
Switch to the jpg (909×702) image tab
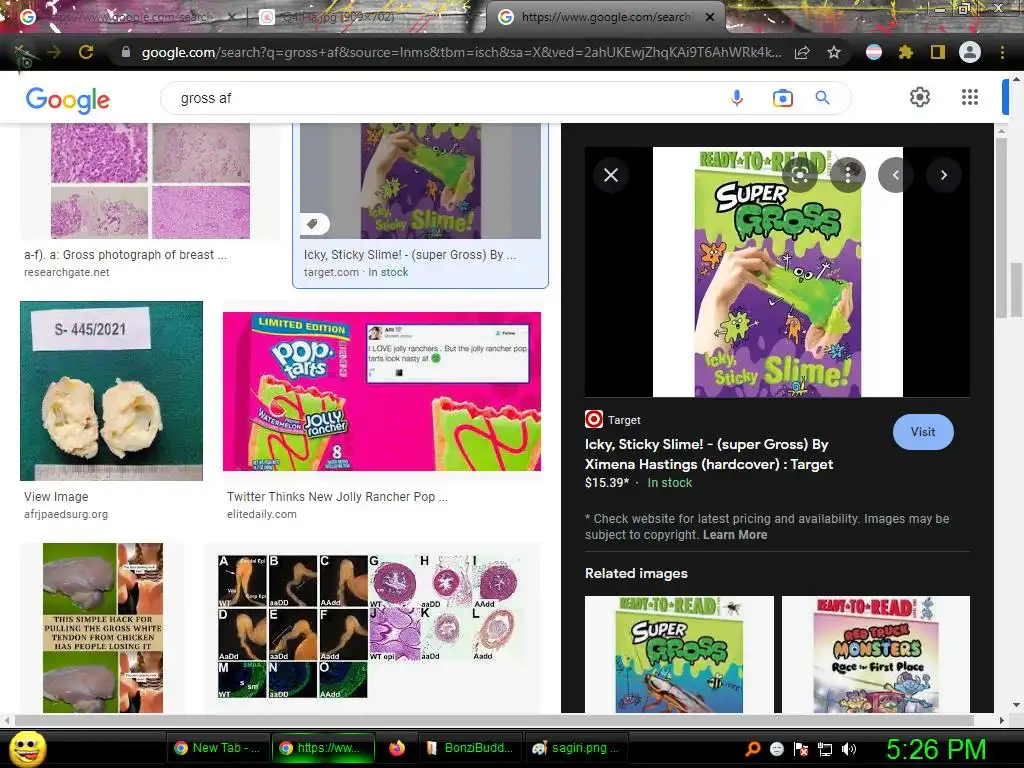click(359, 17)
